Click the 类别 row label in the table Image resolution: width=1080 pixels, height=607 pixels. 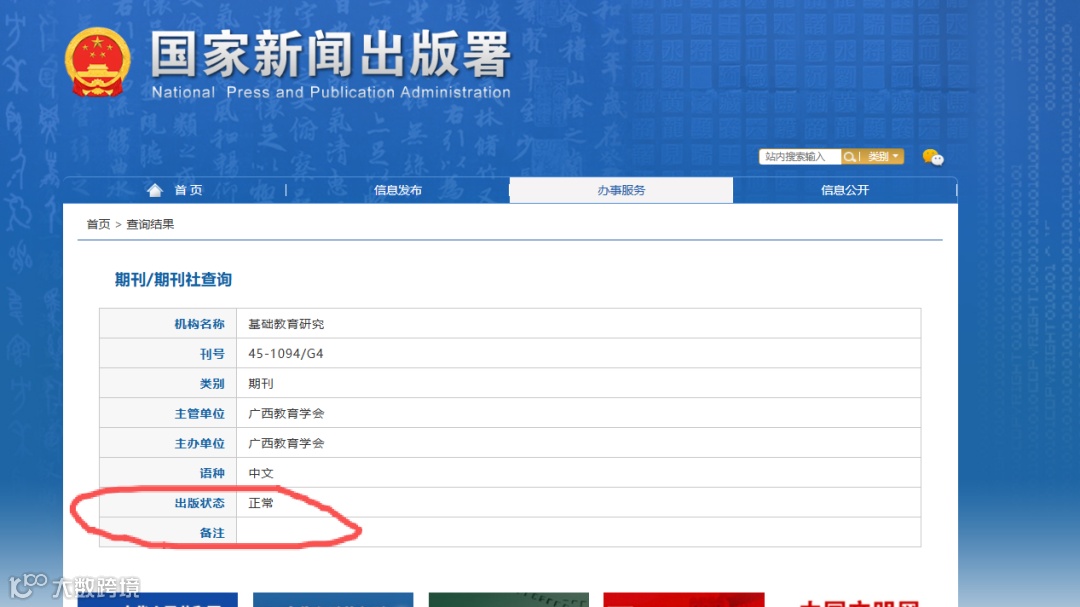coord(211,384)
